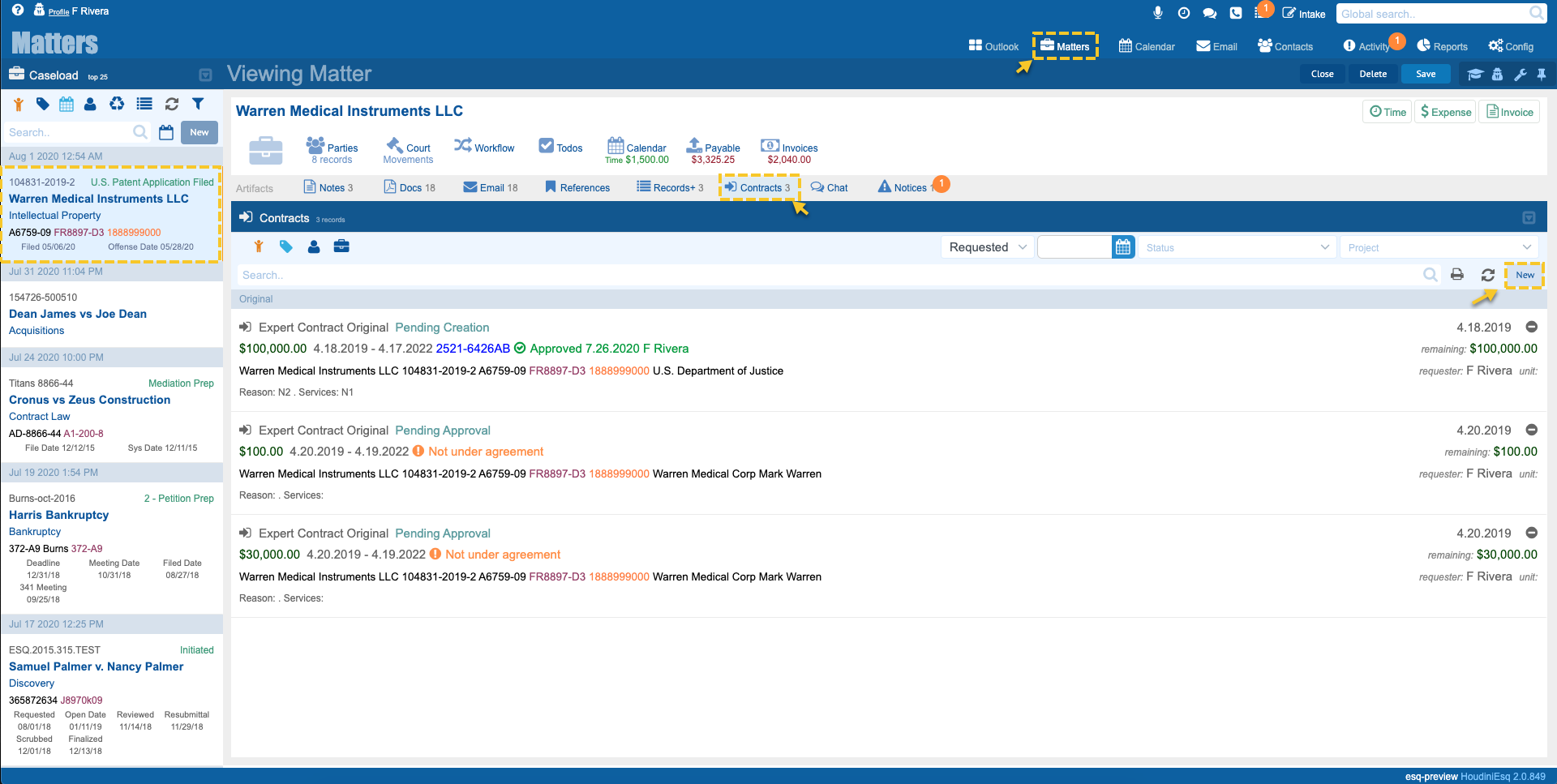Viewport: 1557px width, 784px height.
Task: Click the caseload person filter icon
Action: (x=90, y=104)
